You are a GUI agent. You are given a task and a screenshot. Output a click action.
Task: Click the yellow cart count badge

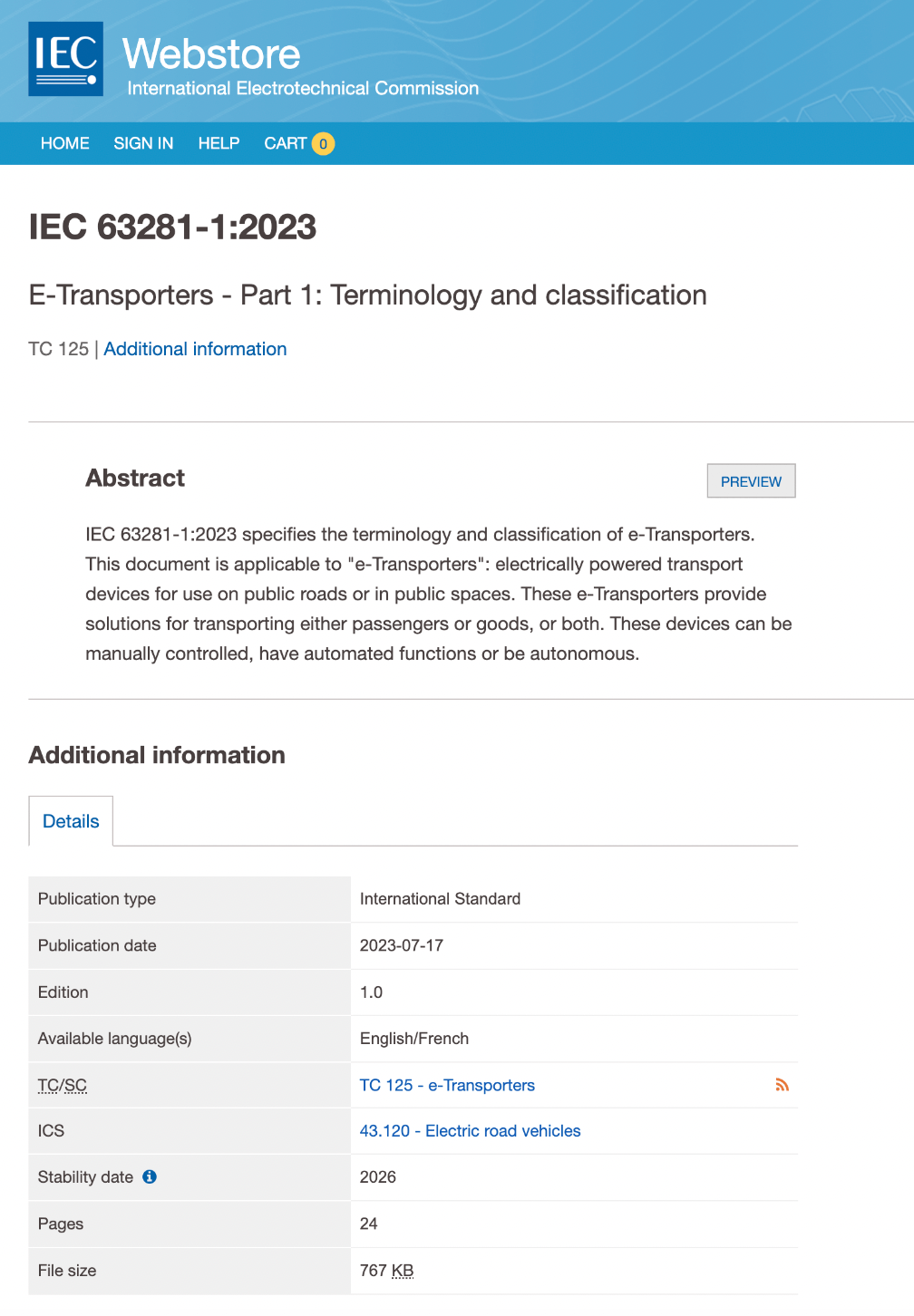pyautogui.click(x=323, y=144)
